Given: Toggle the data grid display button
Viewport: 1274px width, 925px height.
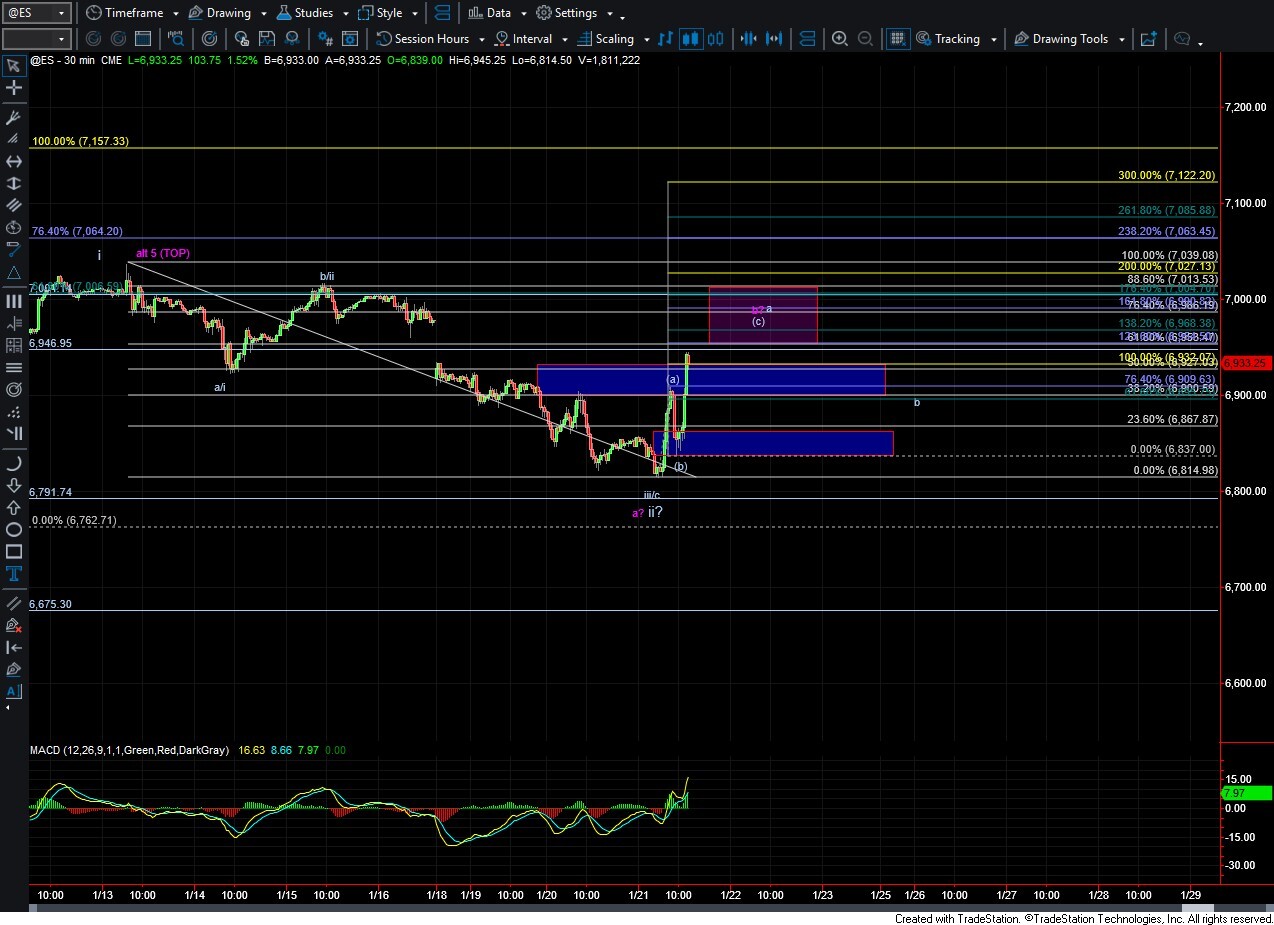Looking at the screenshot, I should tap(898, 39).
